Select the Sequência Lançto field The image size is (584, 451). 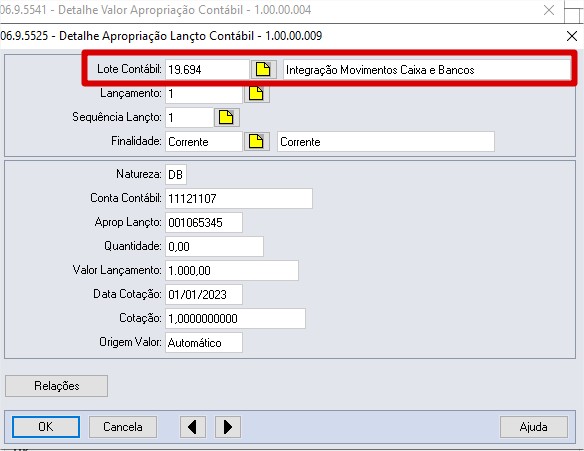[189, 118]
